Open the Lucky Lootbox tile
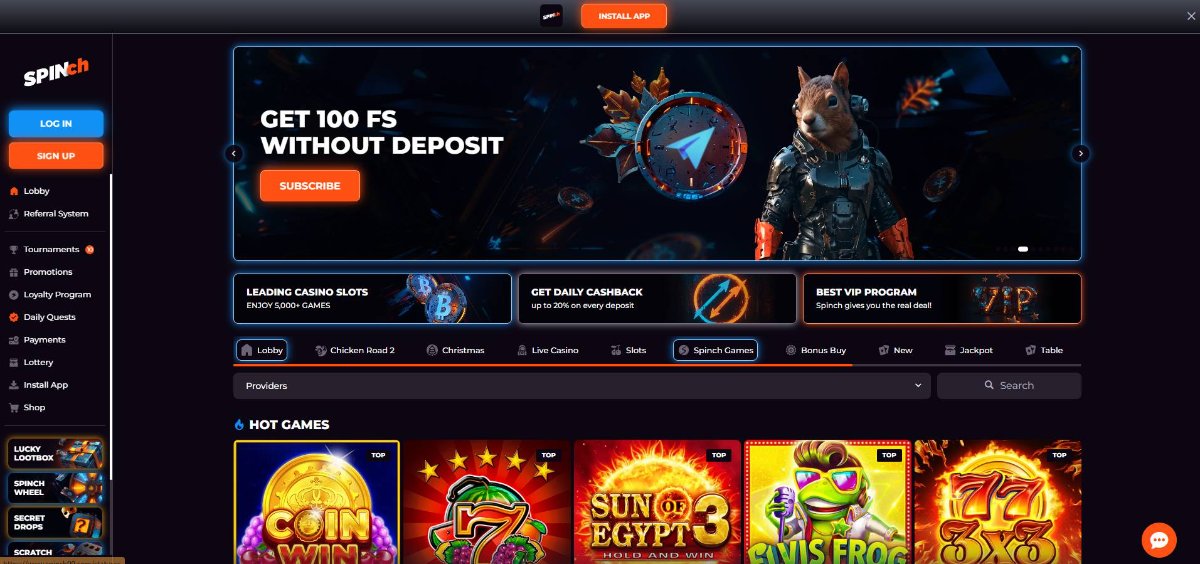1200x564 pixels. pos(56,454)
